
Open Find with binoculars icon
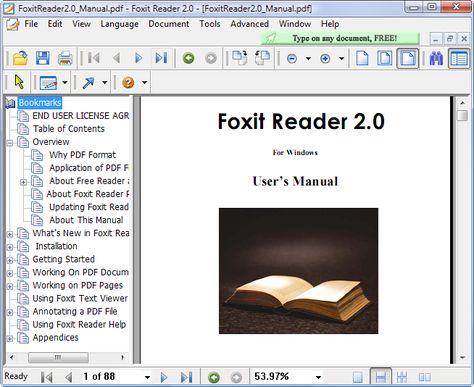coord(436,59)
